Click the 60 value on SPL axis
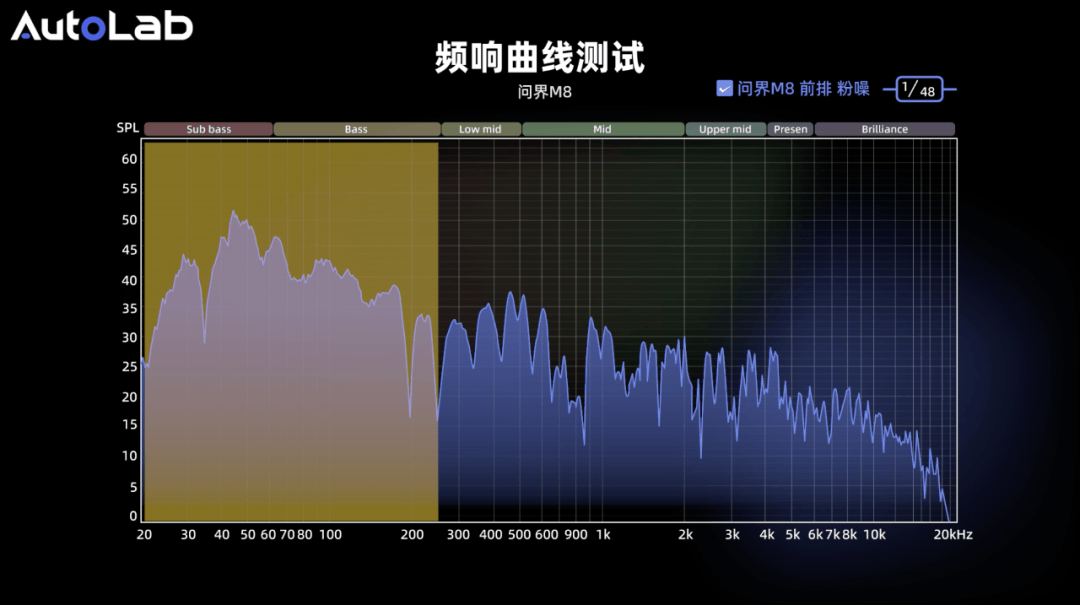1080x605 pixels. tap(129, 159)
